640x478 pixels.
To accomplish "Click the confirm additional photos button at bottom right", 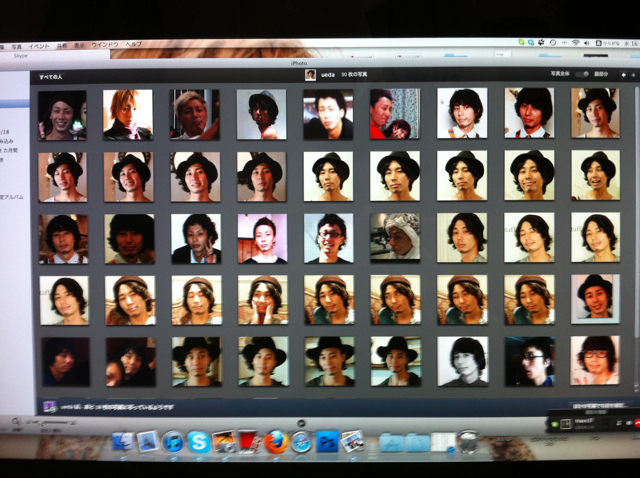I will 598,406.
